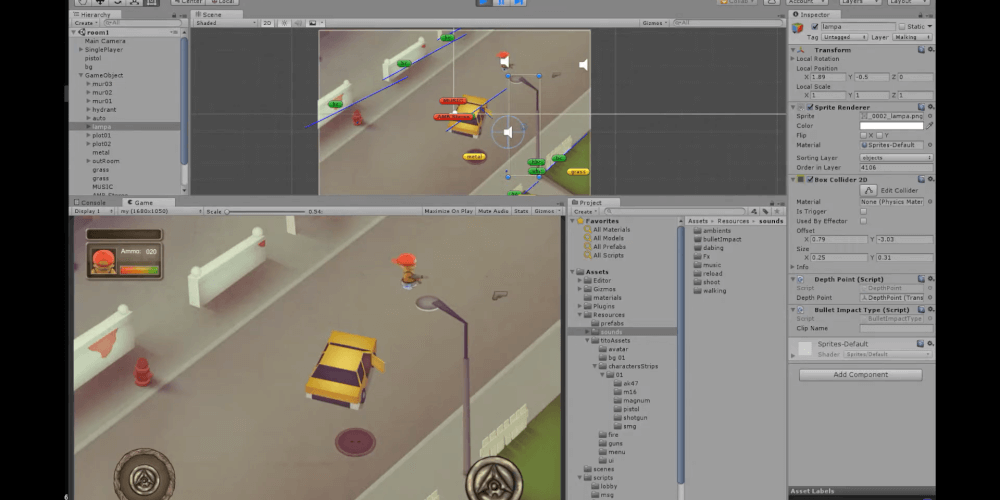Check the Flip X option
Viewport: 1000px width, 500px height.
coord(865,135)
